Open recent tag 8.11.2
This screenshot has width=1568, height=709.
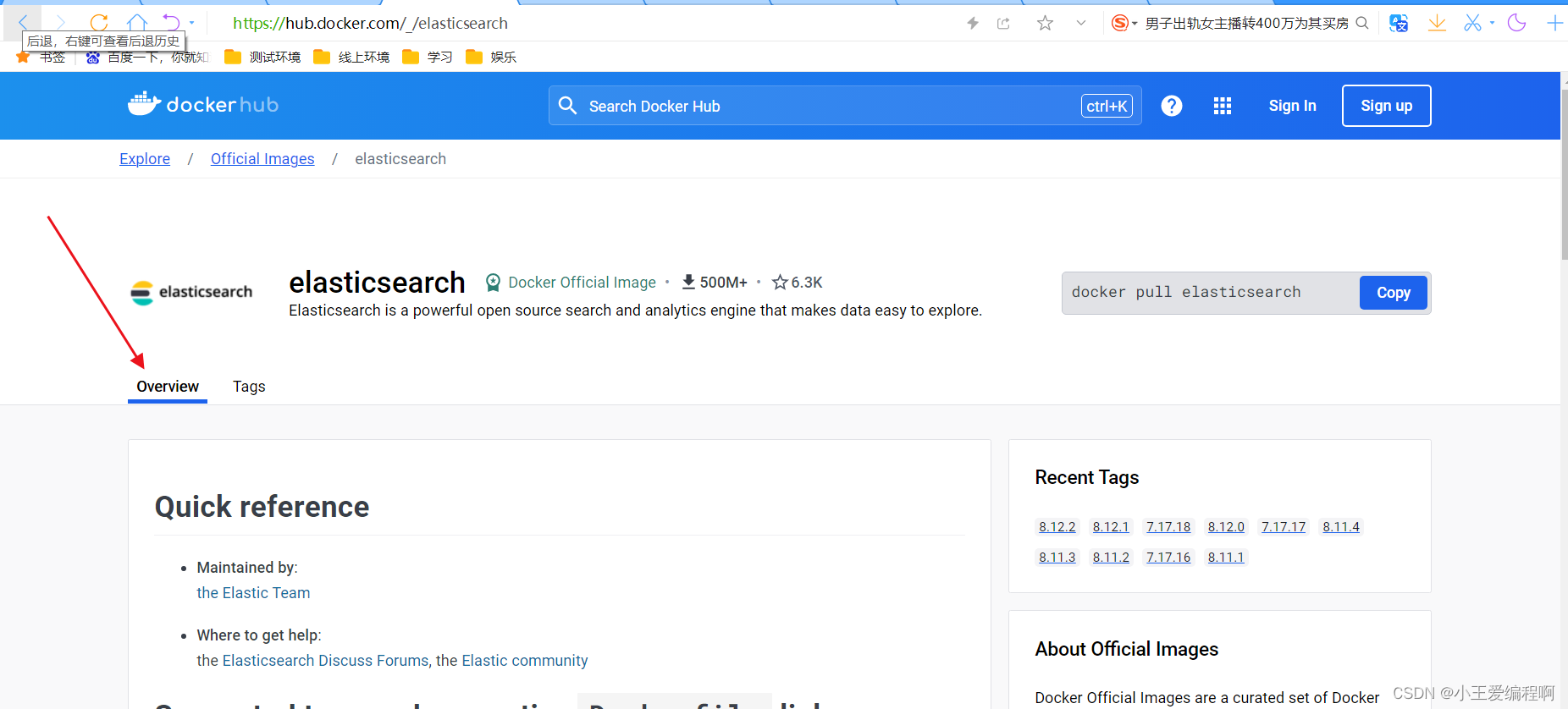tap(1111, 558)
